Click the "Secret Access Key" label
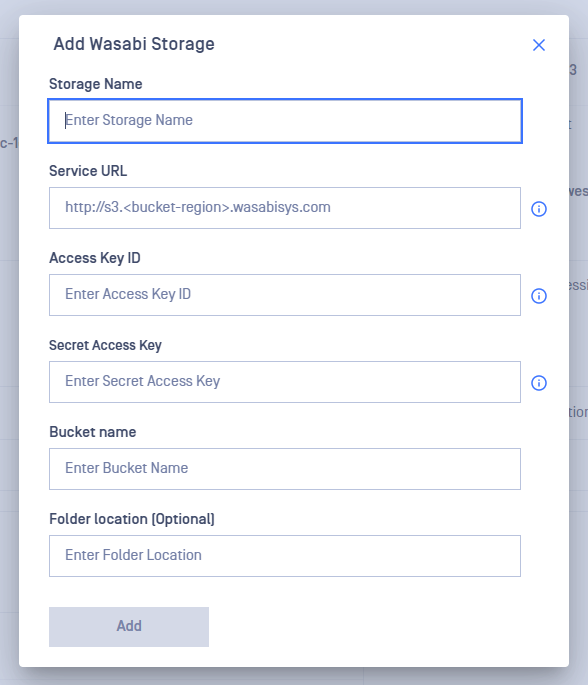 (105, 345)
